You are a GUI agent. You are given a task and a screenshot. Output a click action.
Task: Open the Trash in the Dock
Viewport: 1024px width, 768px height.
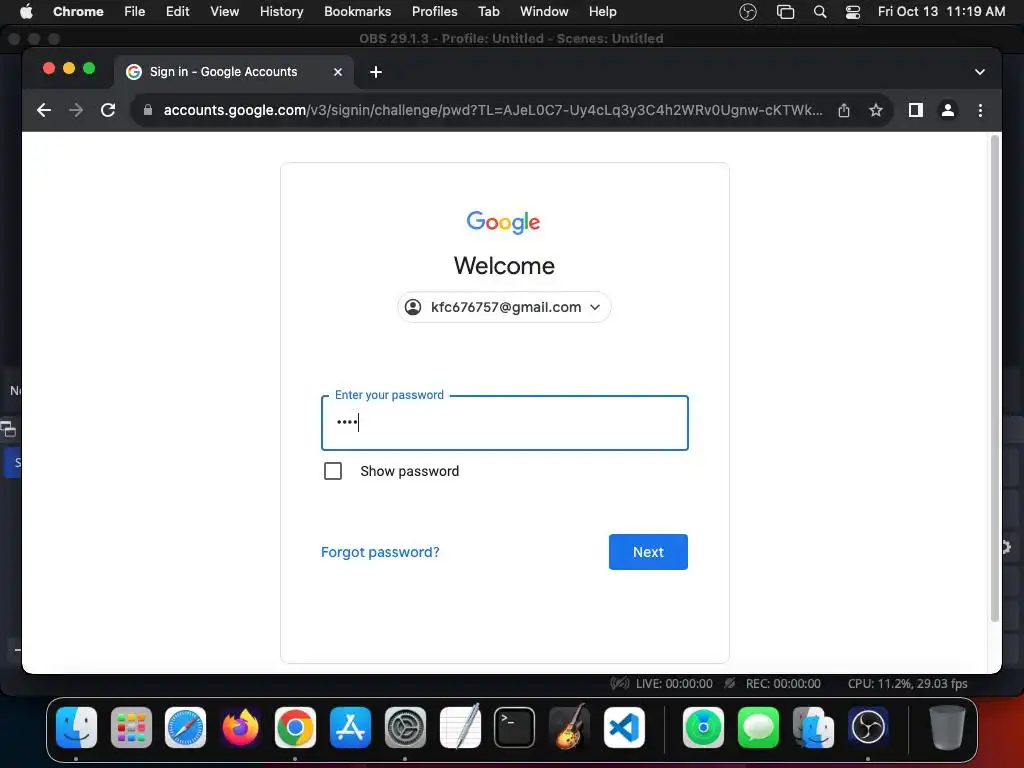click(x=947, y=727)
